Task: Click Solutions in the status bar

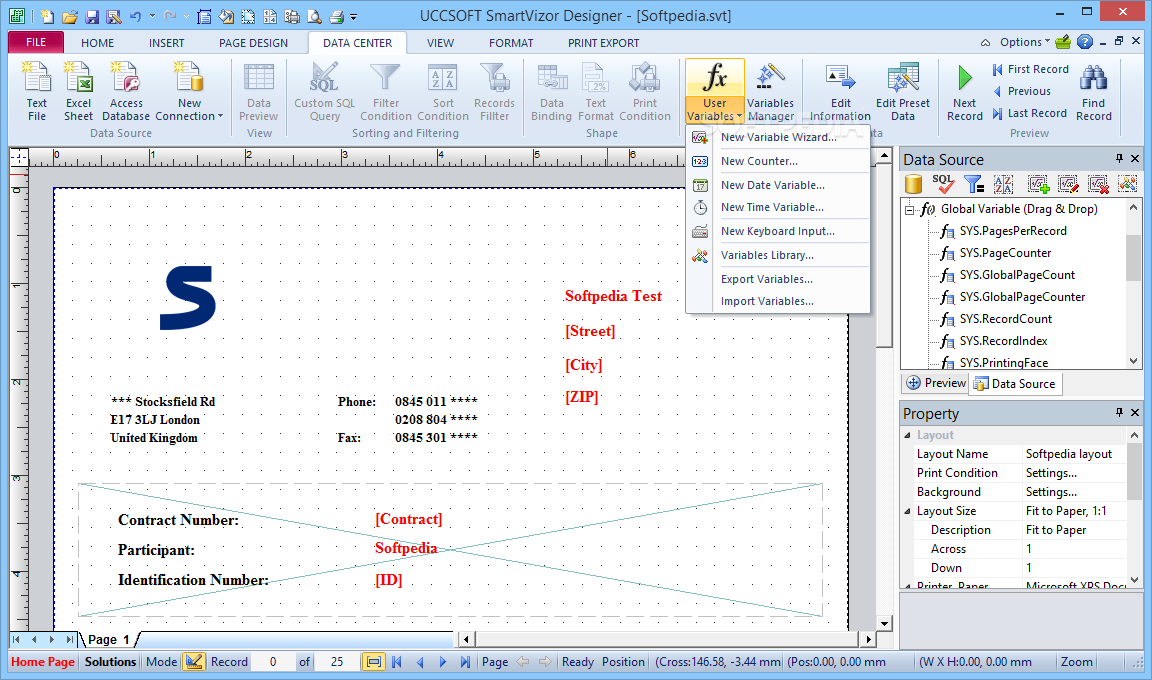Action: 110,662
